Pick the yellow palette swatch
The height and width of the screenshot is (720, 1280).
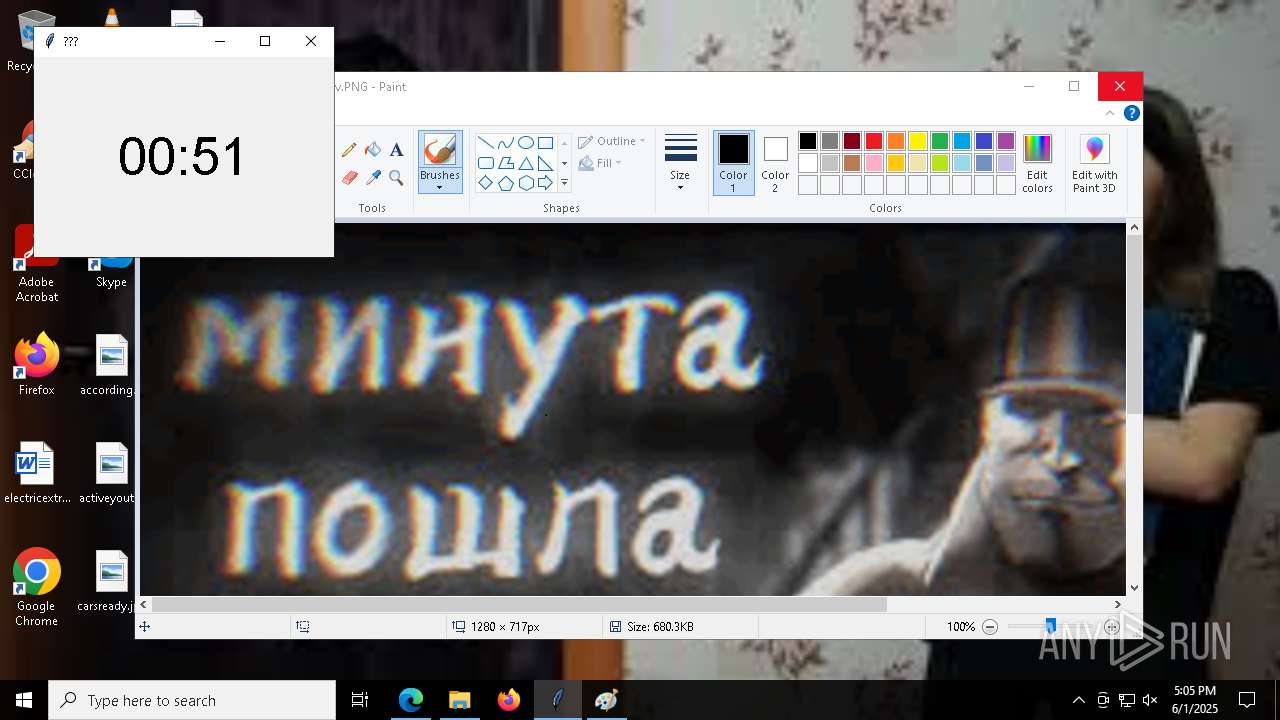coord(918,141)
